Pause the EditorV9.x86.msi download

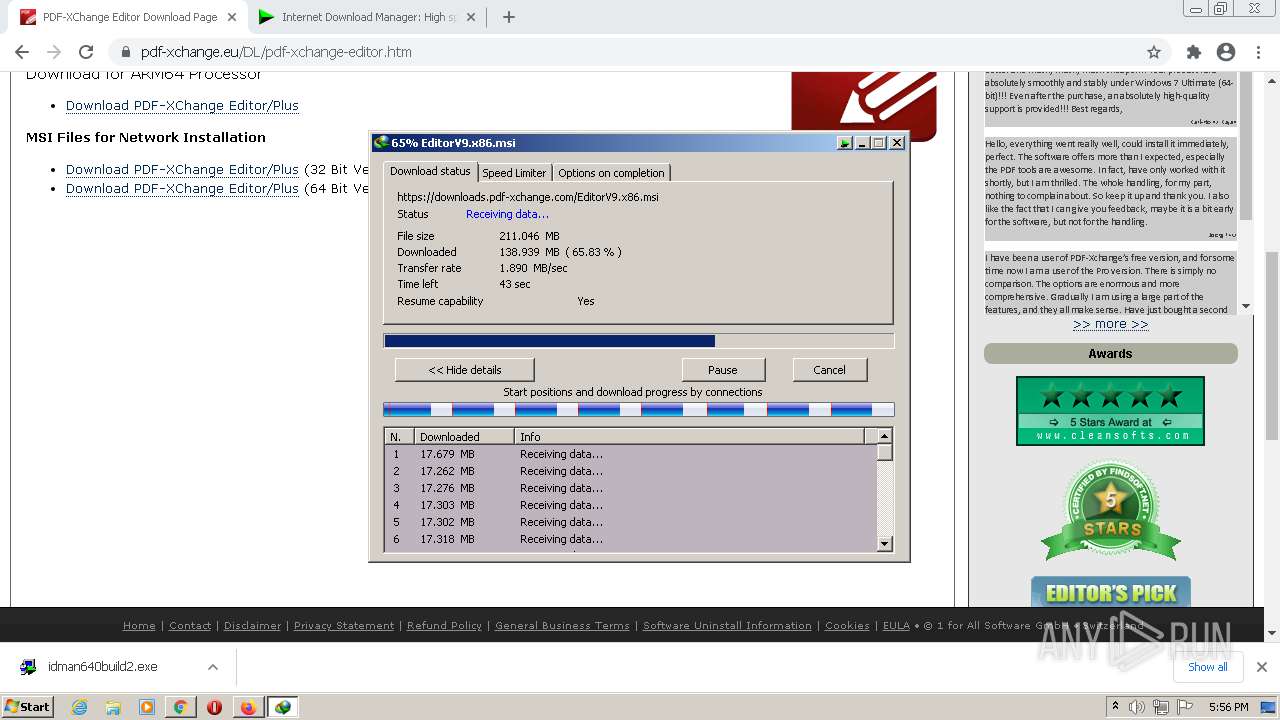click(x=723, y=370)
